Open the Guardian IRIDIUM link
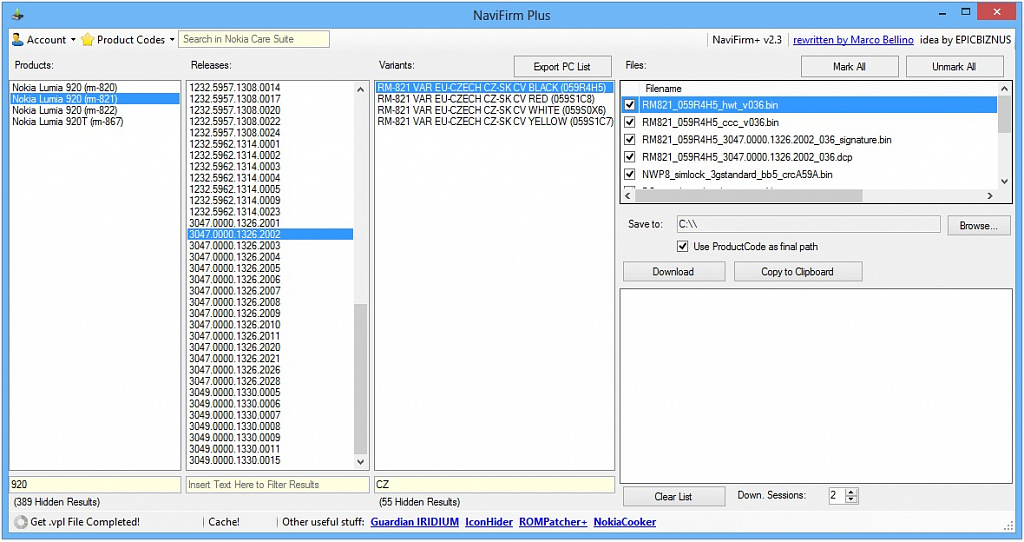This screenshot has height=542, width=1024. pyautogui.click(x=415, y=522)
